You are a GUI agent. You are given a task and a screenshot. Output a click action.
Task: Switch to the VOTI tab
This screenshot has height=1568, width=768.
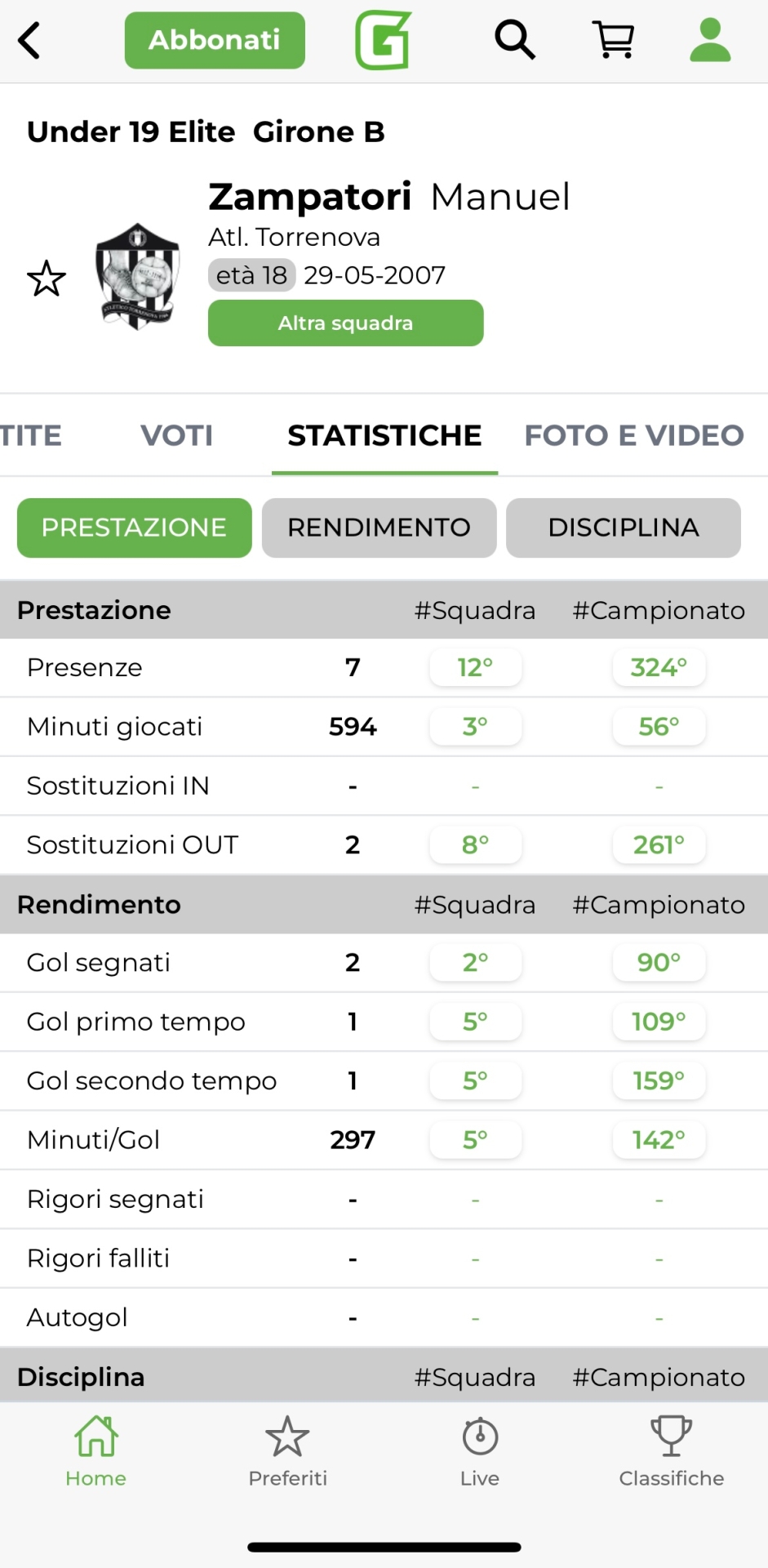point(176,435)
